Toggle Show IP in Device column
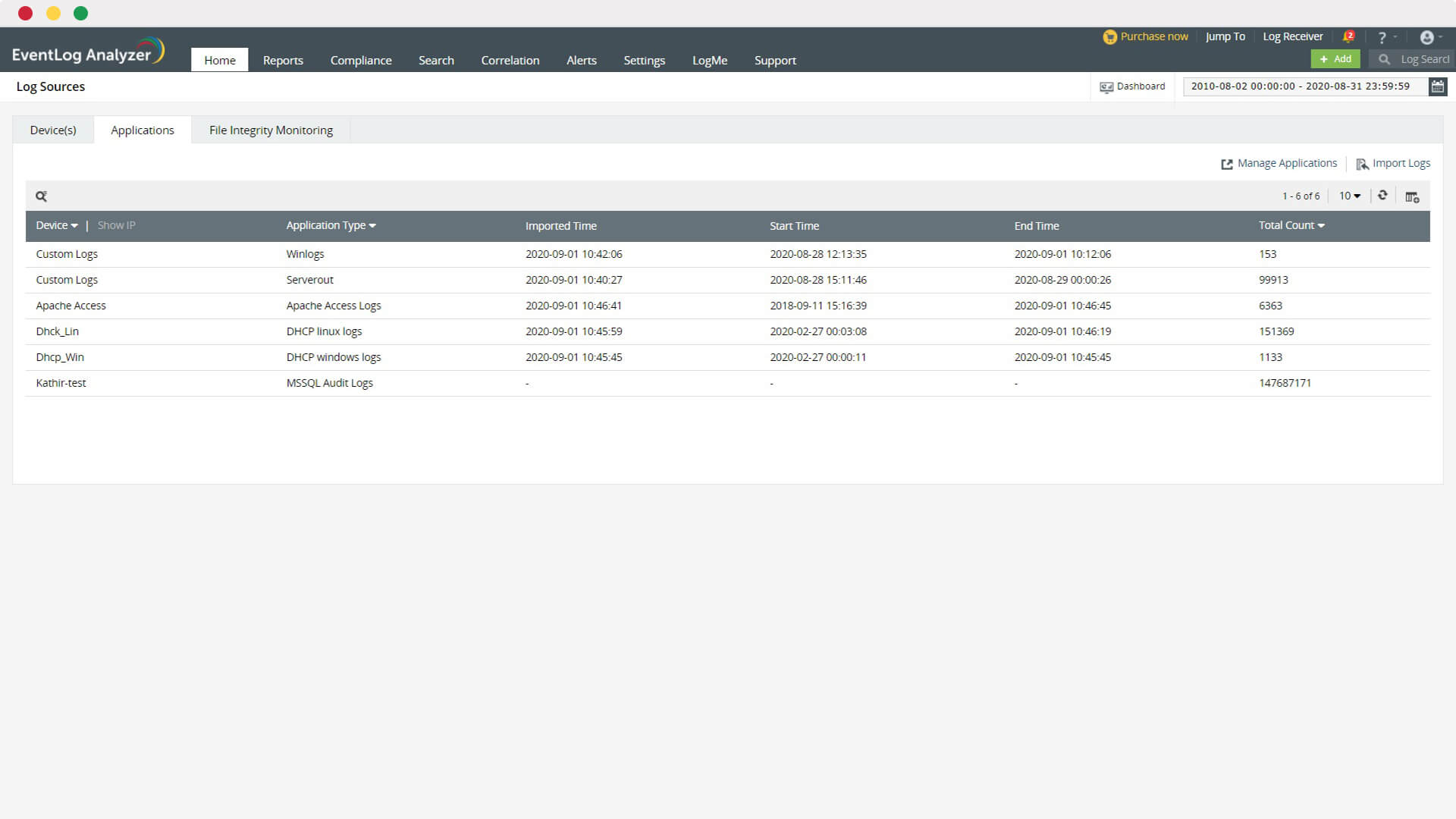 [x=116, y=225]
